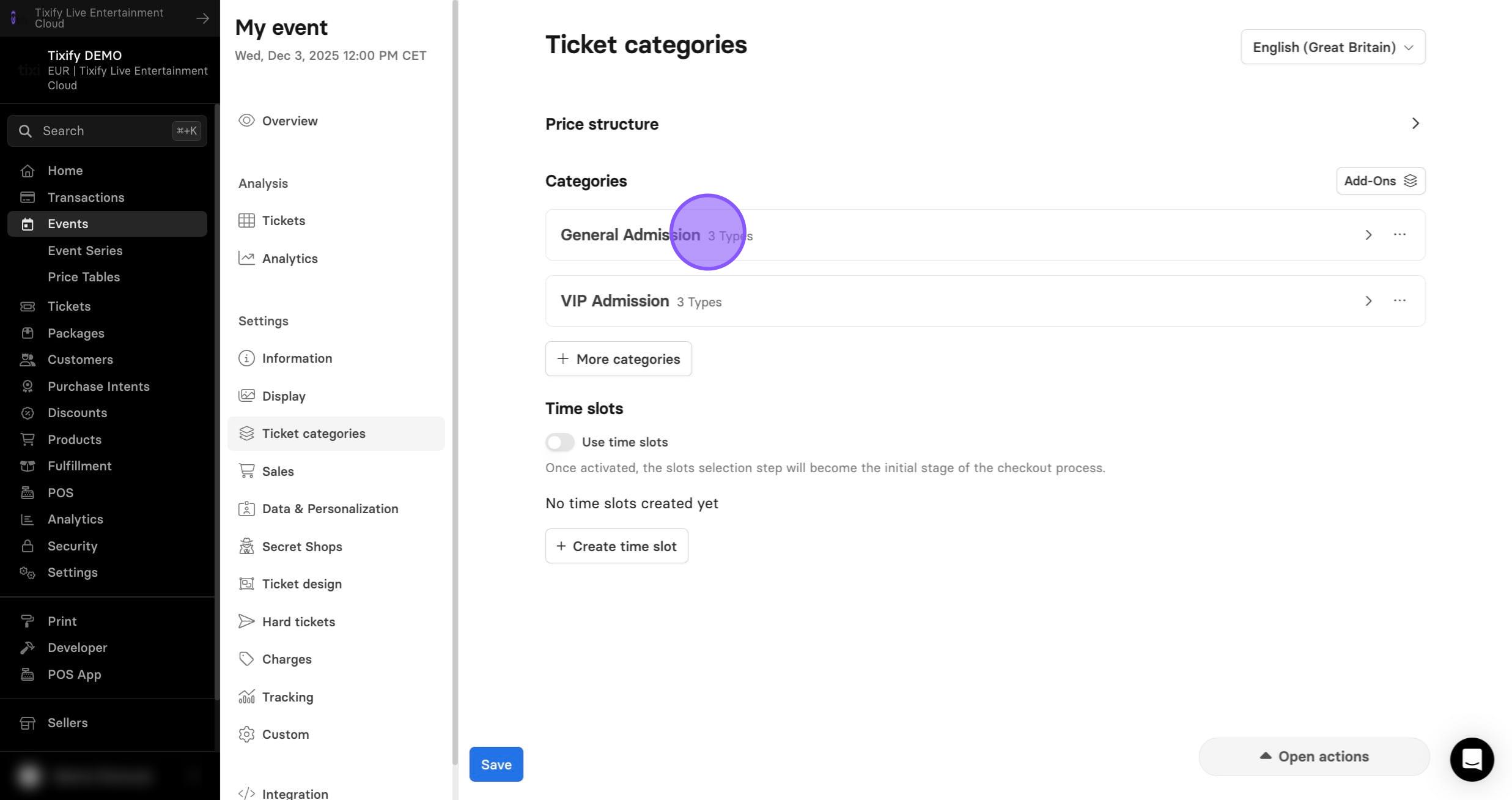Viewport: 1512px width, 800px height.
Task: Click the POS App sidebar item
Action: click(107, 675)
